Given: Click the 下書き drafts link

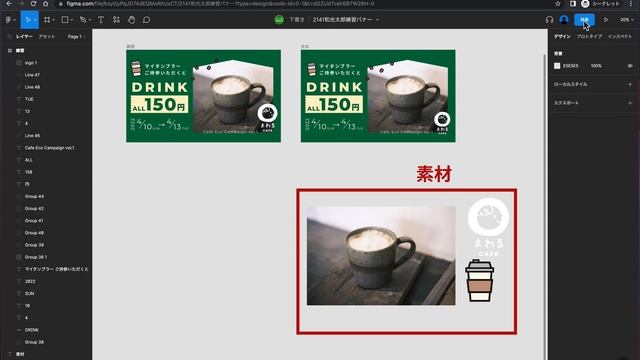Looking at the screenshot, I should [x=297, y=20].
